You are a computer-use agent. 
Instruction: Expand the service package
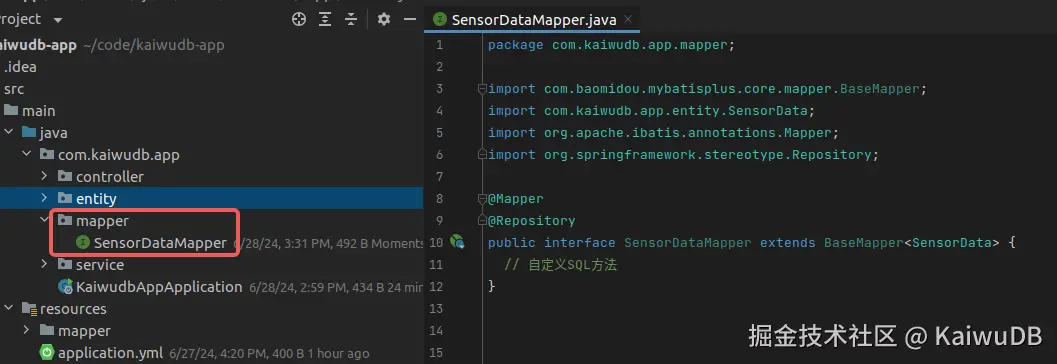44,264
